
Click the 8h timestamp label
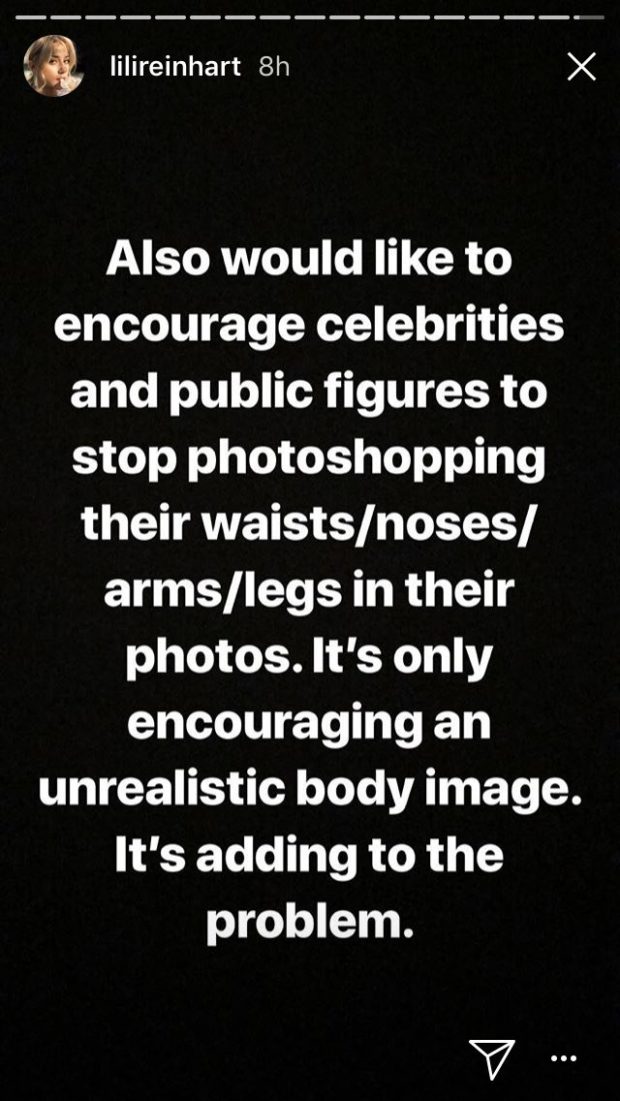click(274, 67)
